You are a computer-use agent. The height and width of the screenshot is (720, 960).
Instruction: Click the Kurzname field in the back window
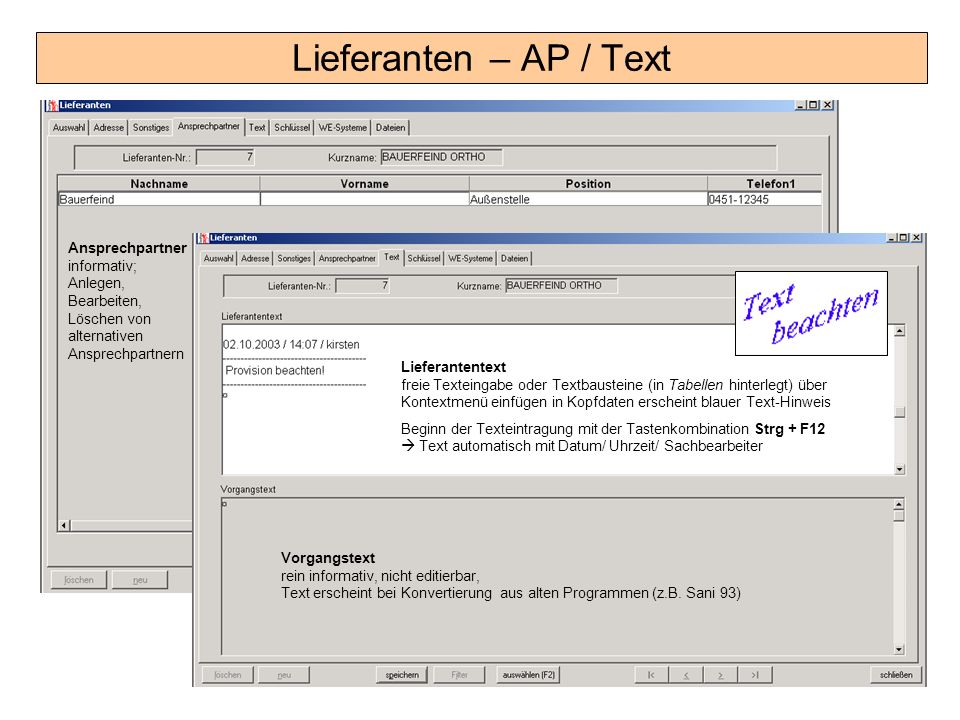point(441,157)
